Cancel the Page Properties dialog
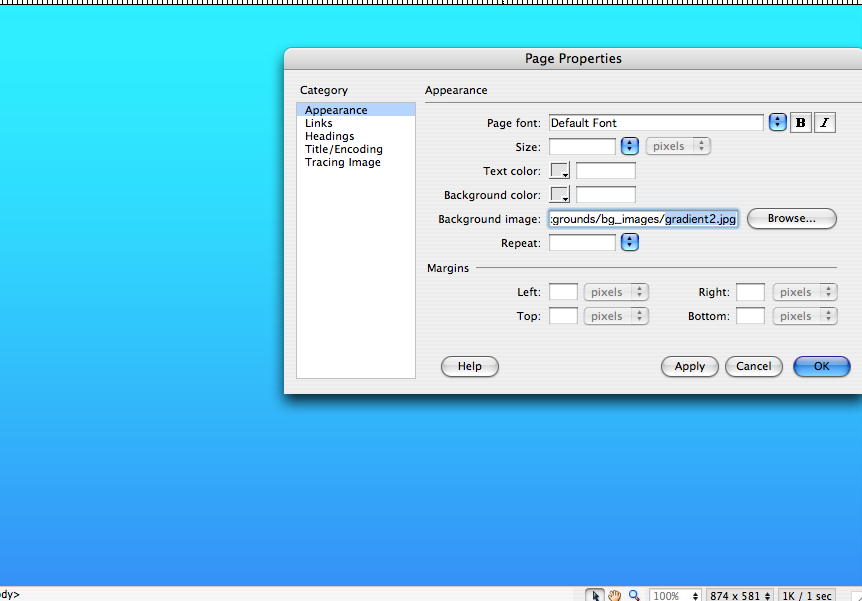 pos(753,366)
